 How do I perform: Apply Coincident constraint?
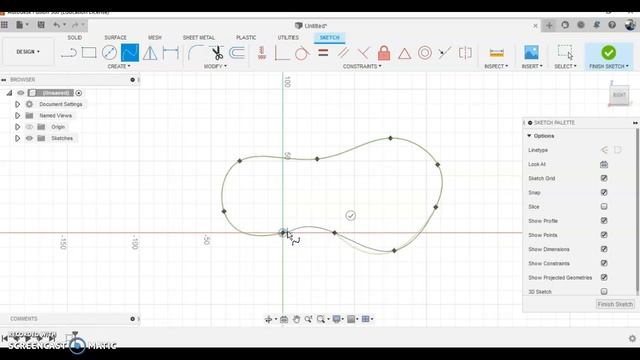282,53
